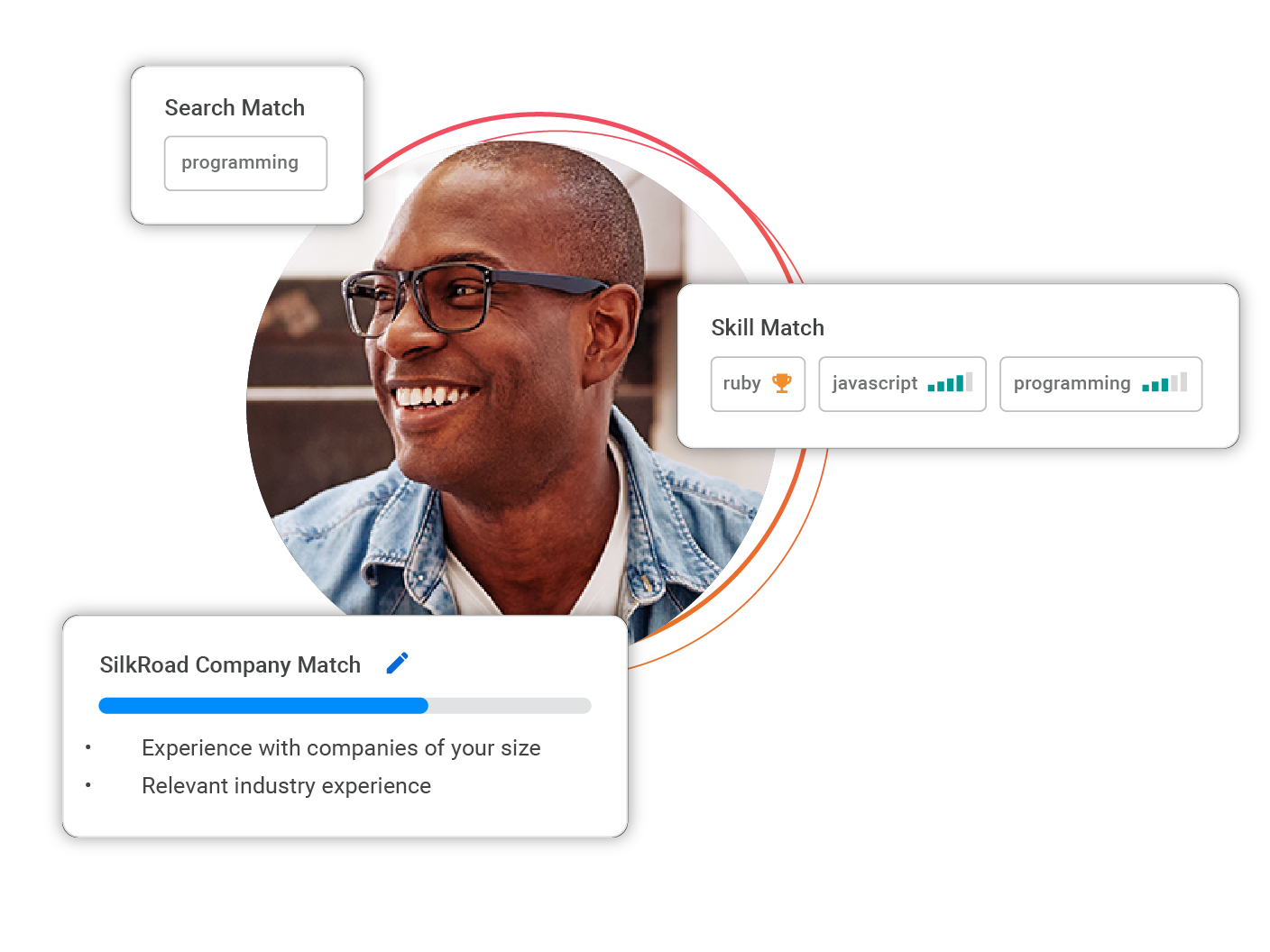This screenshot has width=1270, height=952.
Task: Expand the Search Match card
Action: tap(246, 144)
